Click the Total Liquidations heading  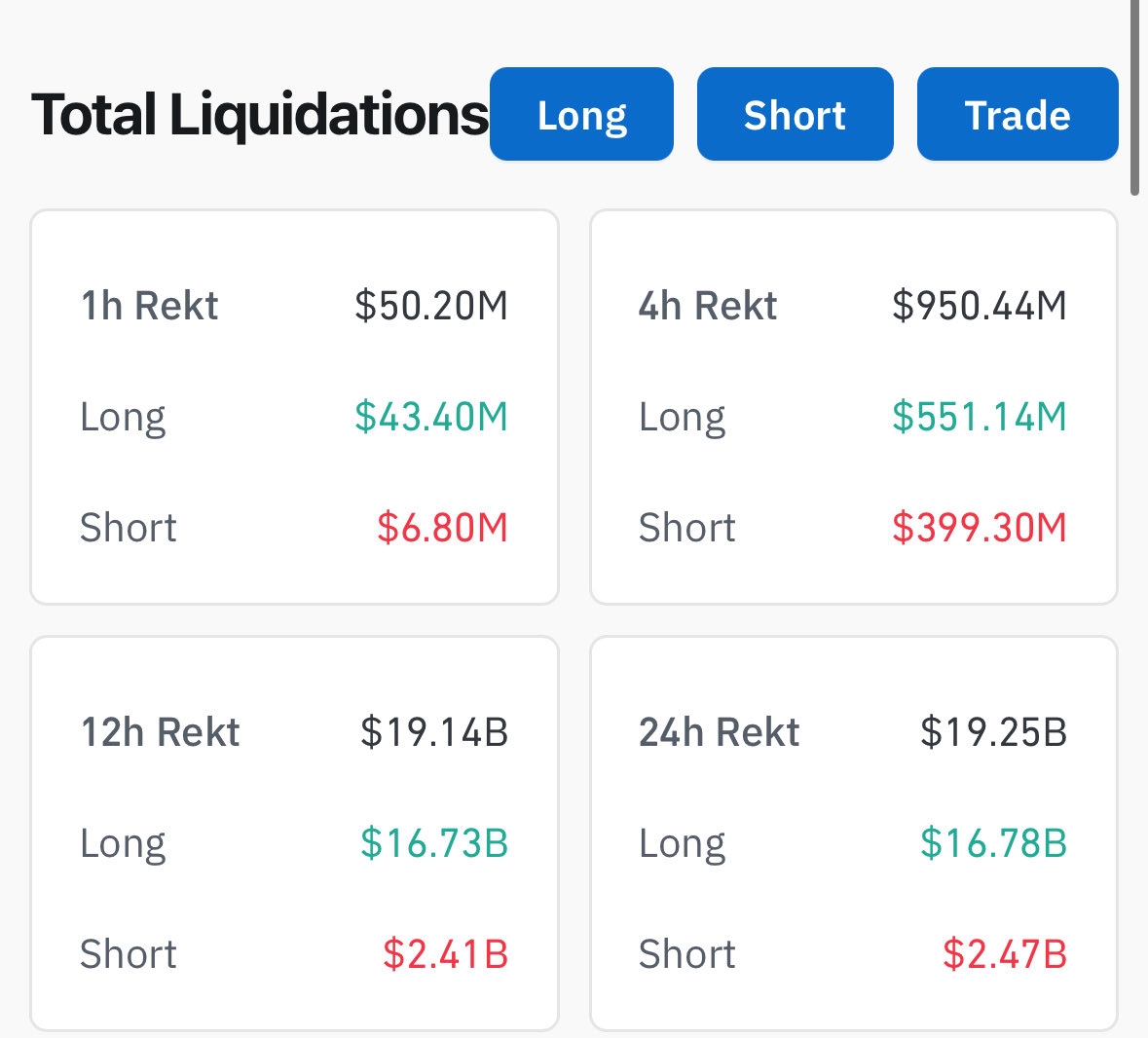260,114
